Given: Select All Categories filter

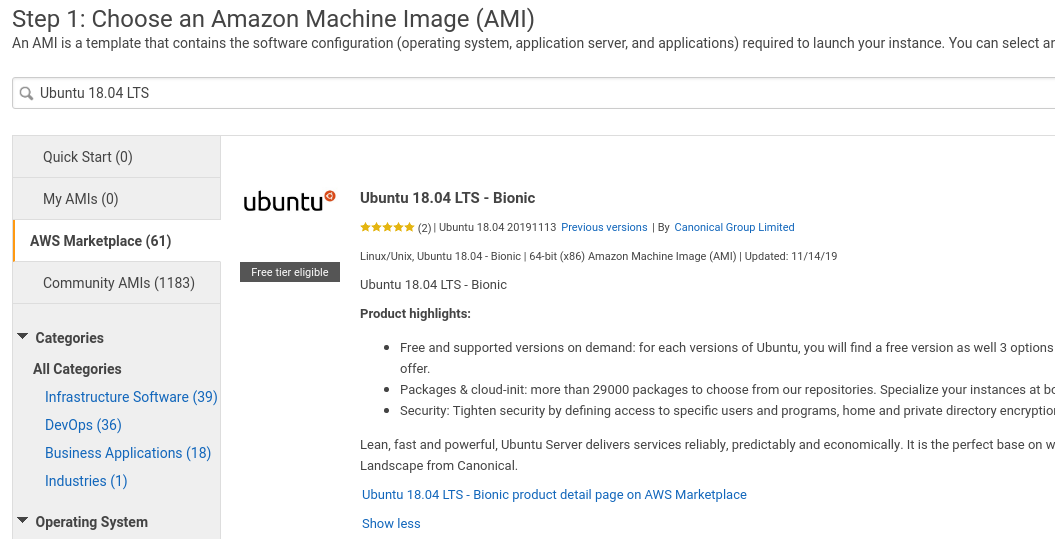Looking at the screenshot, I should [x=77, y=369].
